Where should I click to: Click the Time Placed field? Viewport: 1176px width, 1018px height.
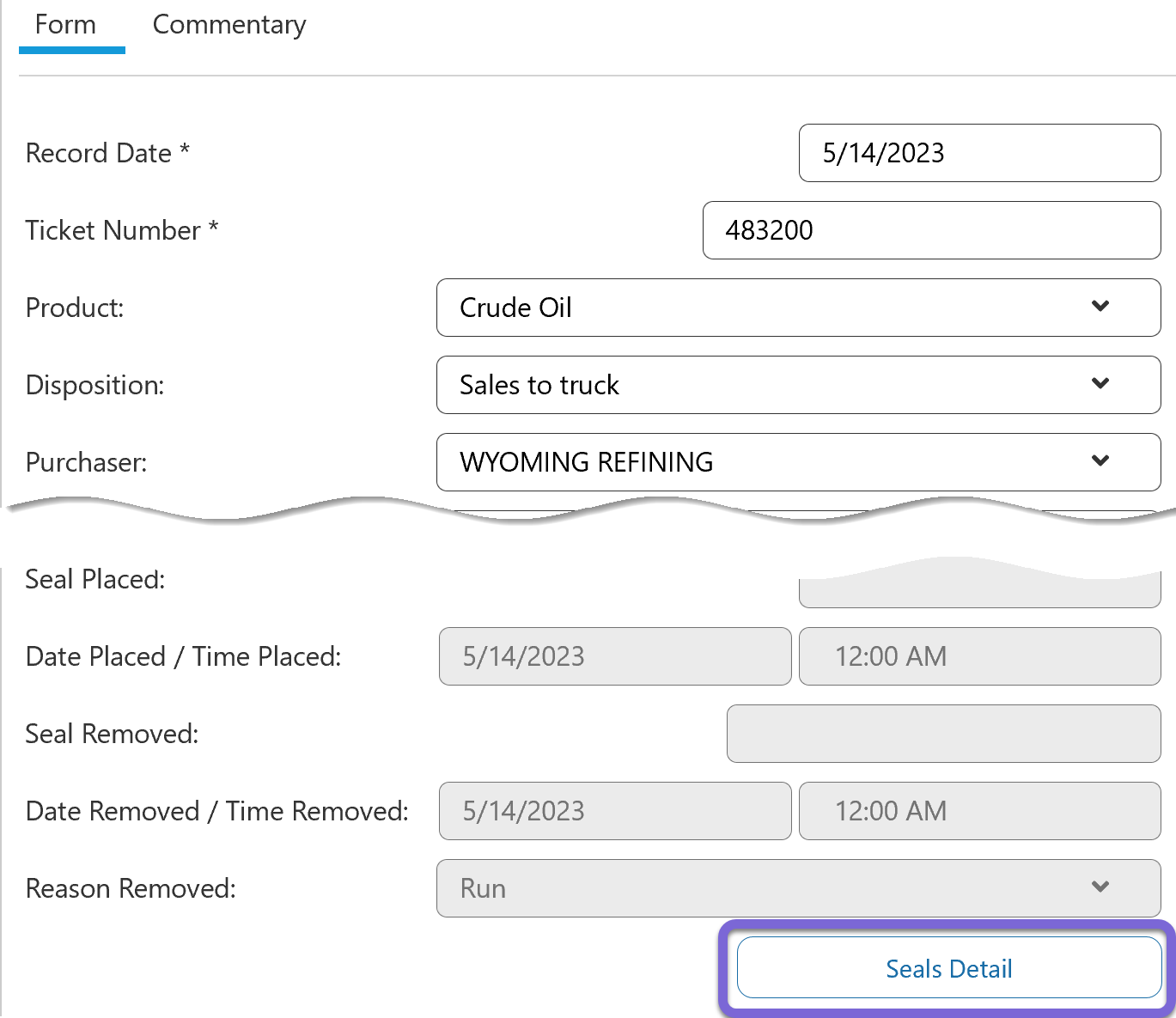978,656
